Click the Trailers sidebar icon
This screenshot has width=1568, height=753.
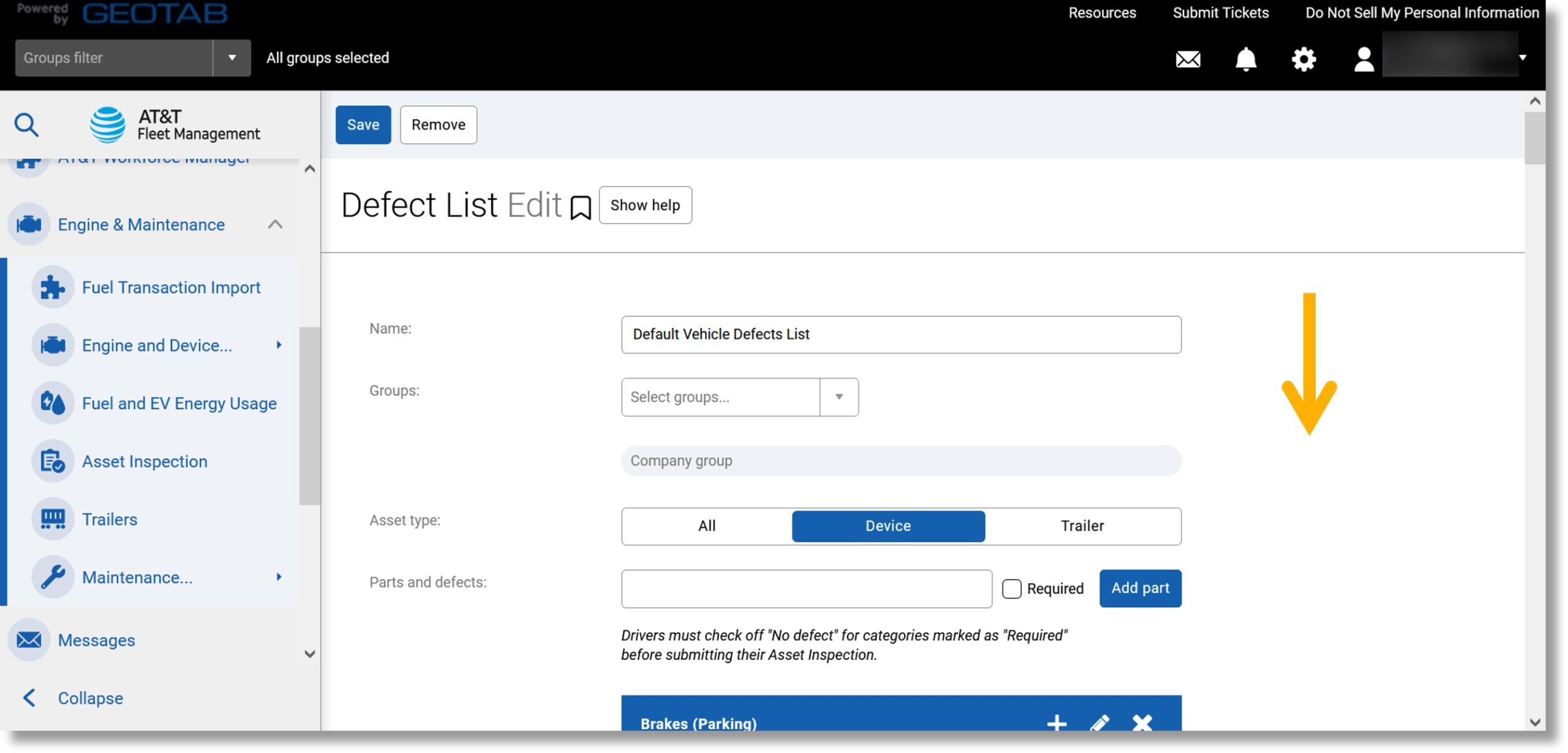tap(53, 520)
